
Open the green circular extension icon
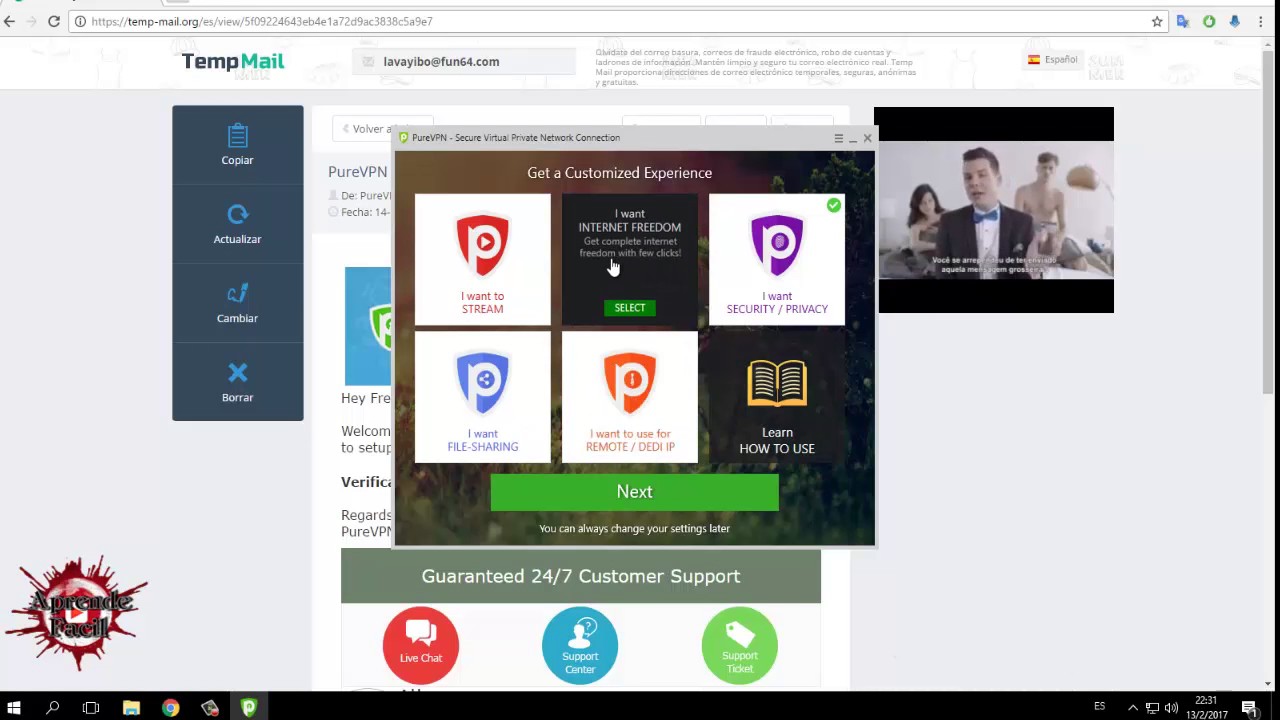[x=1209, y=21]
